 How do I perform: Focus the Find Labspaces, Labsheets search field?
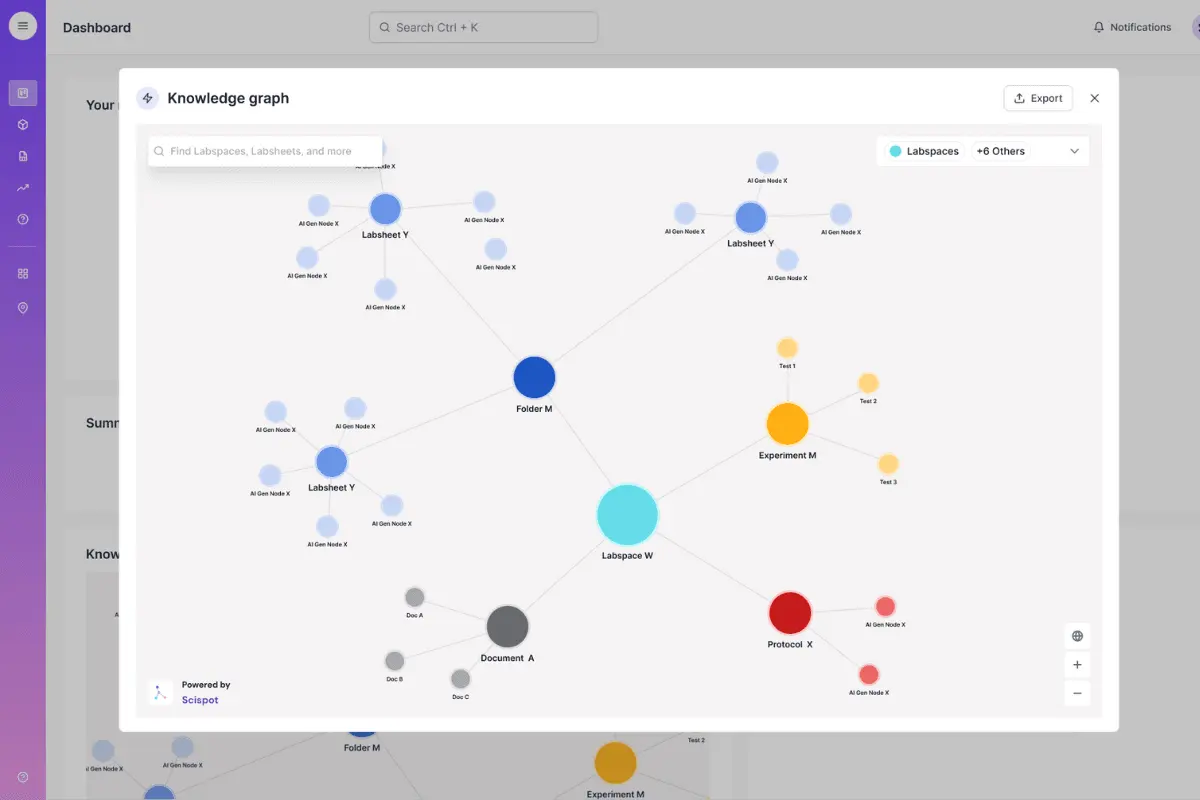tap(265, 151)
